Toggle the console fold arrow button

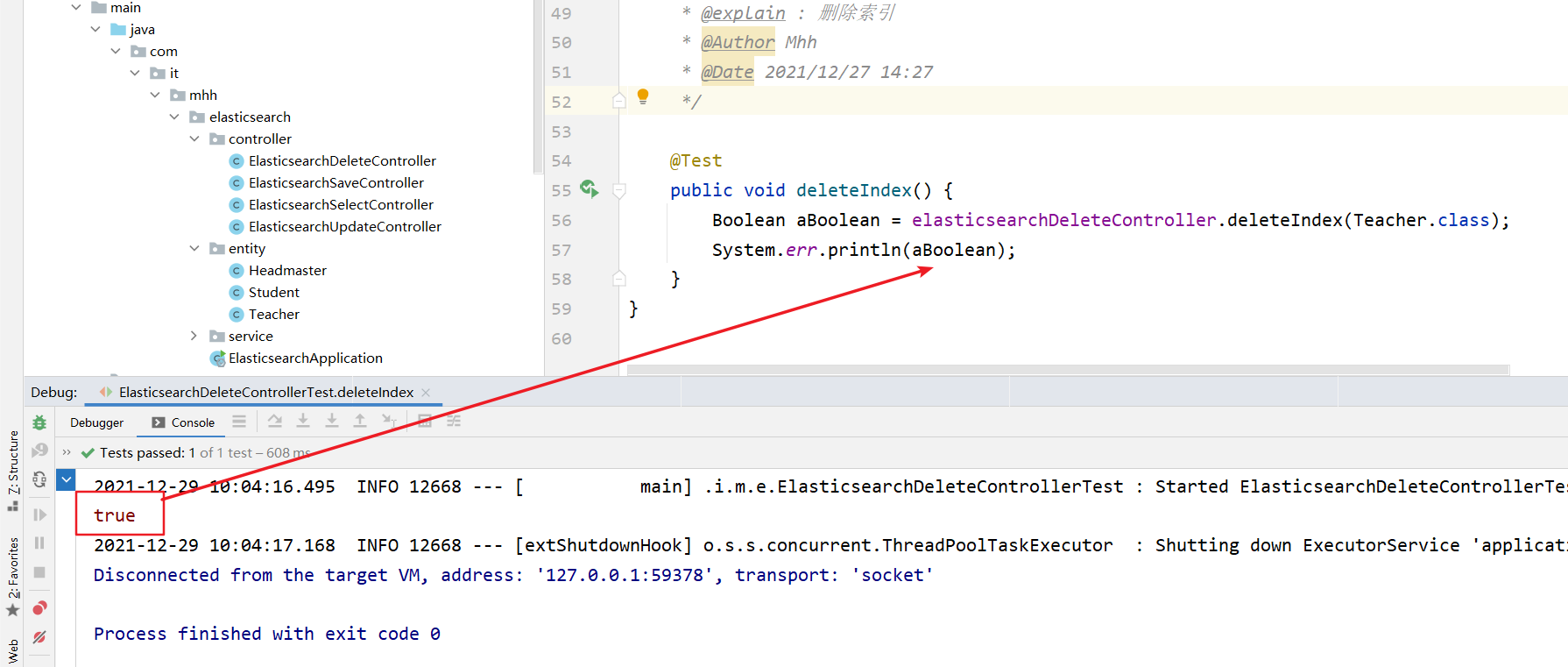(x=66, y=479)
